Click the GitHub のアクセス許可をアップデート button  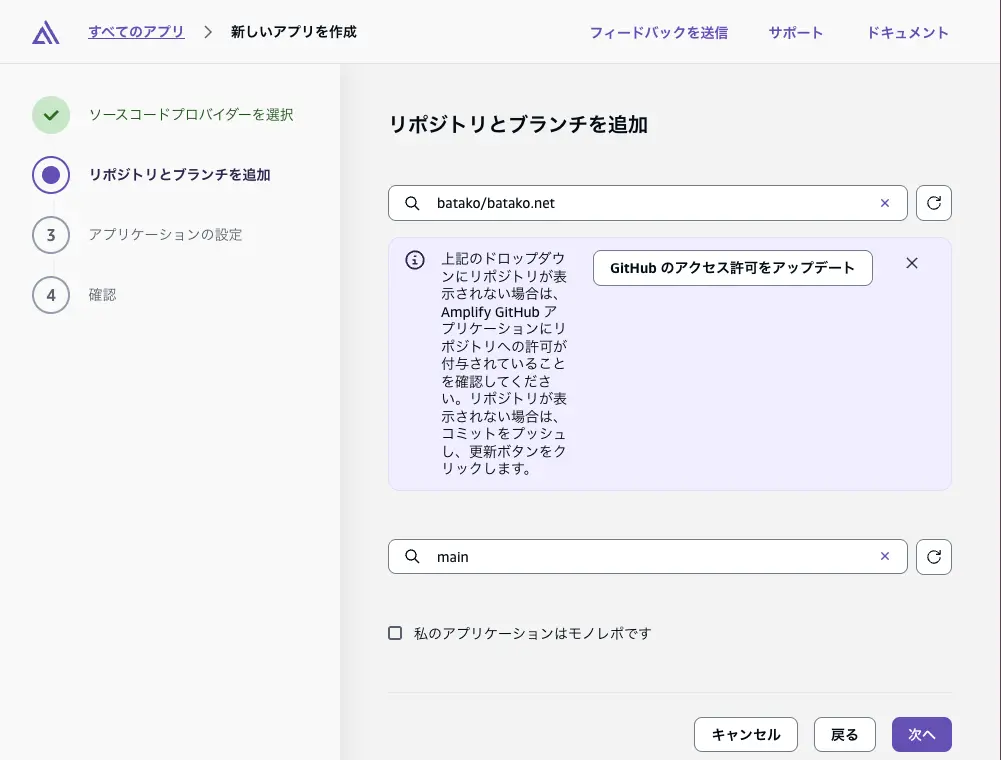[732, 267]
